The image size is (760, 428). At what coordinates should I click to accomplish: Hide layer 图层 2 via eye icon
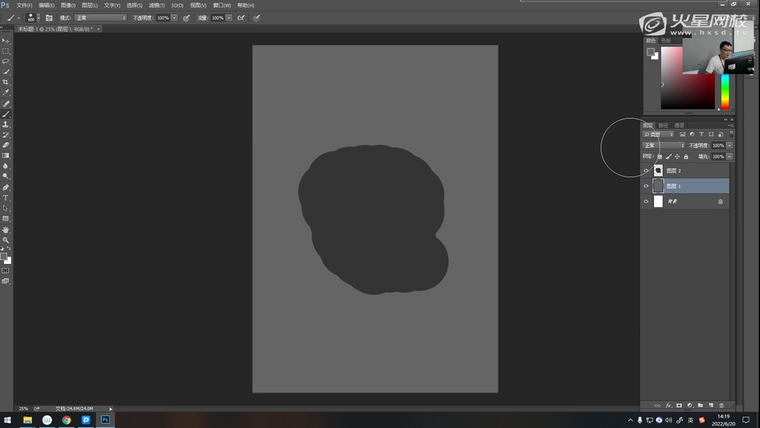pos(646,171)
